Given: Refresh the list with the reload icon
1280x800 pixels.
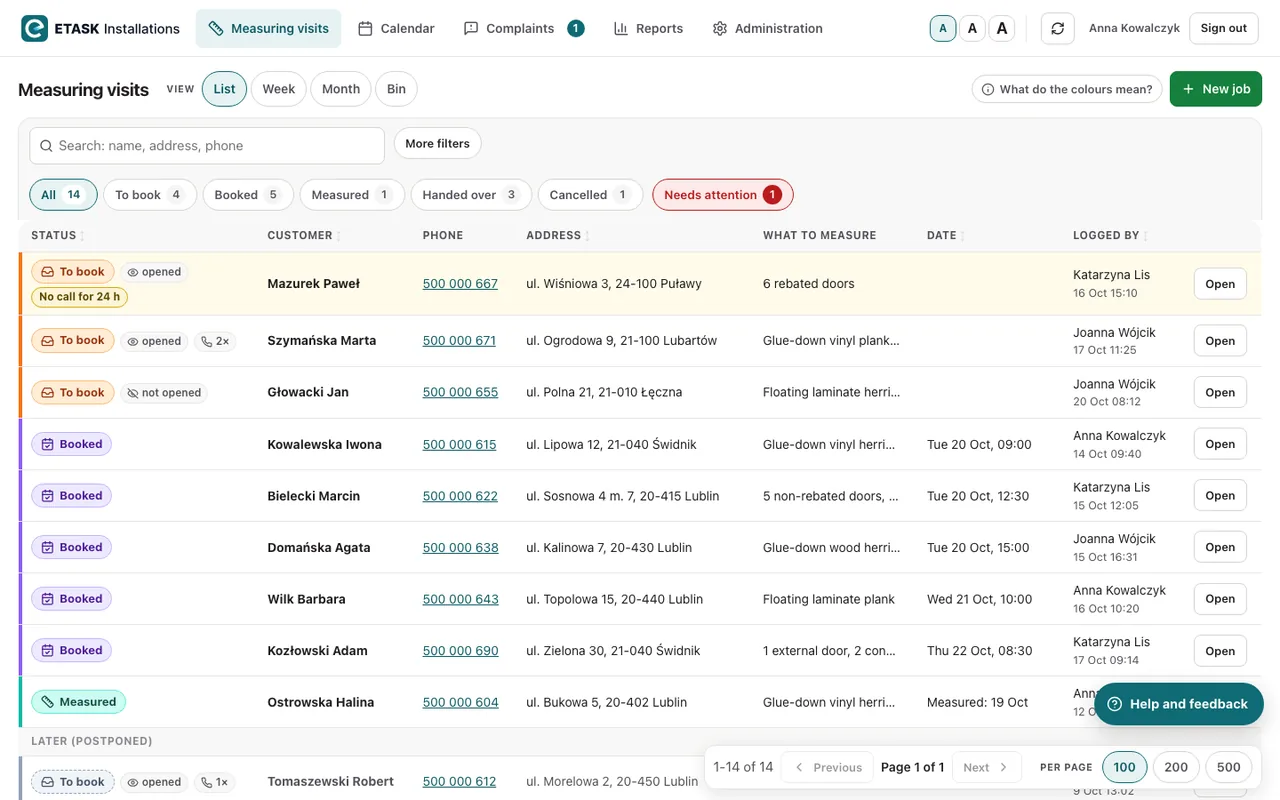Looking at the screenshot, I should point(1058,28).
